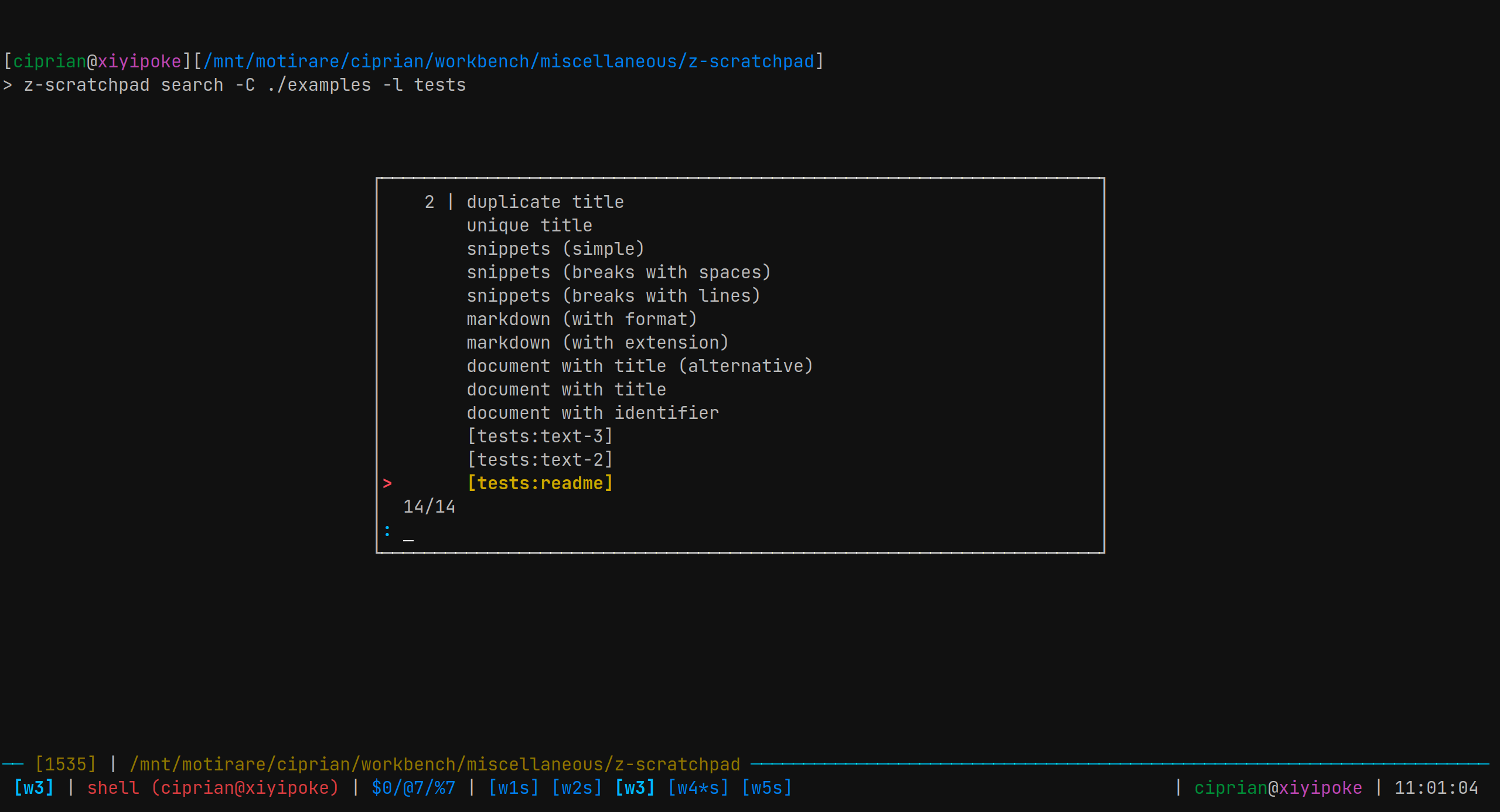Click the working directory path in pane border

point(435,765)
